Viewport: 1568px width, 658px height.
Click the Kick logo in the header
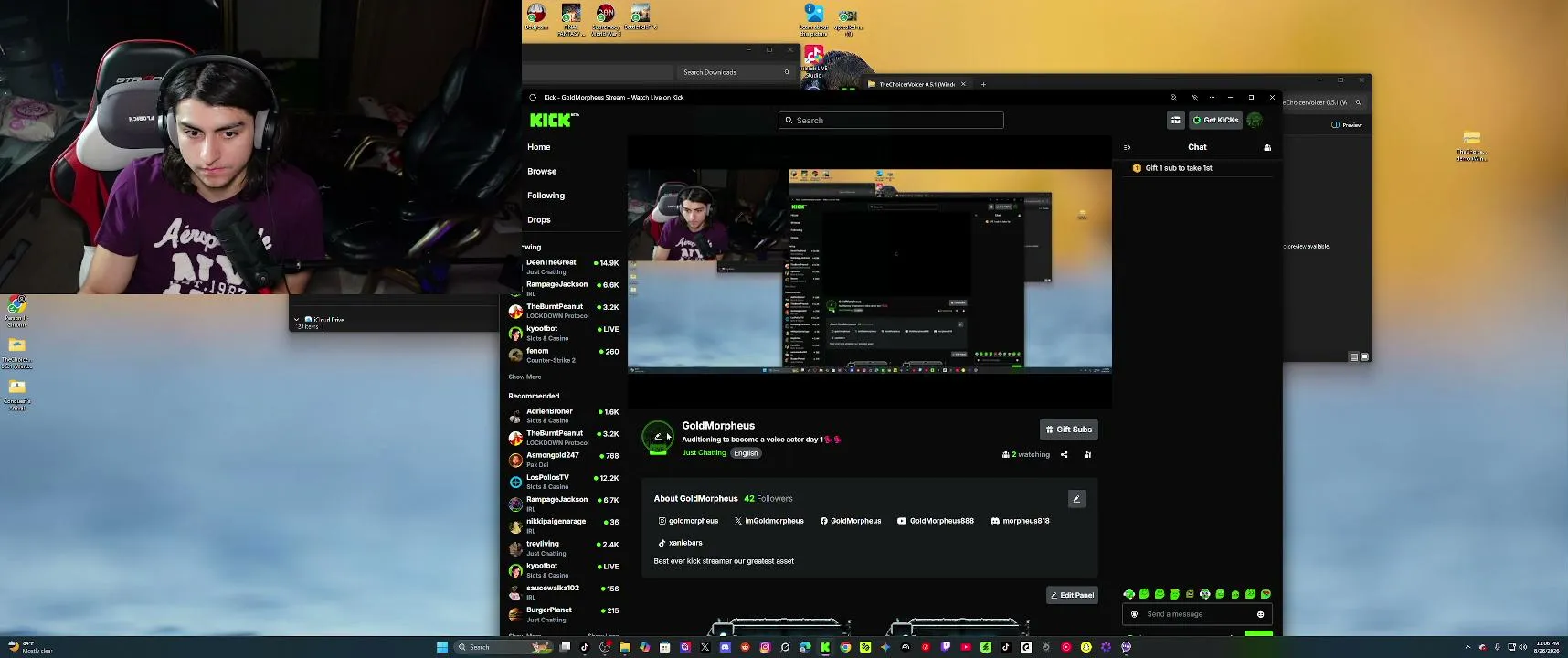(554, 120)
